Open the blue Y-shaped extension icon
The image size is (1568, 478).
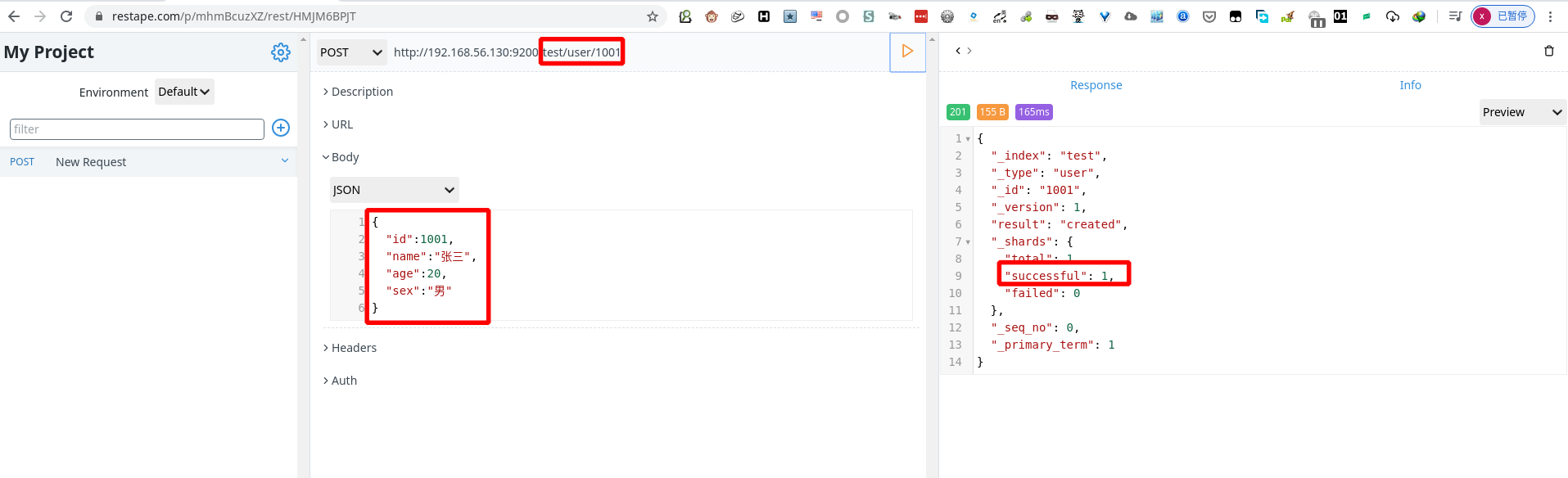pyautogui.click(x=1105, y=16)
